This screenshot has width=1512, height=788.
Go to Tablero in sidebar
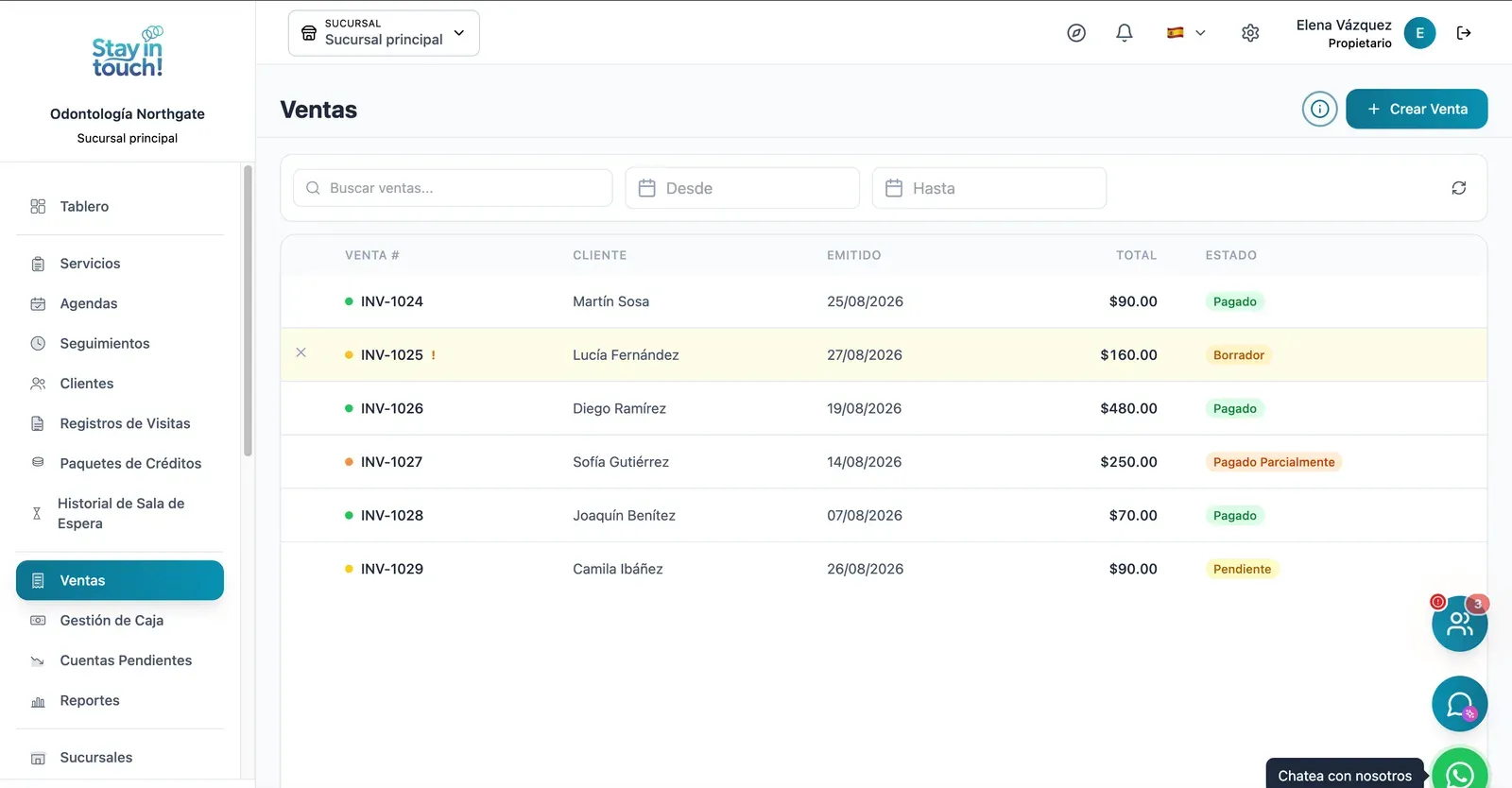click(120, 206)
